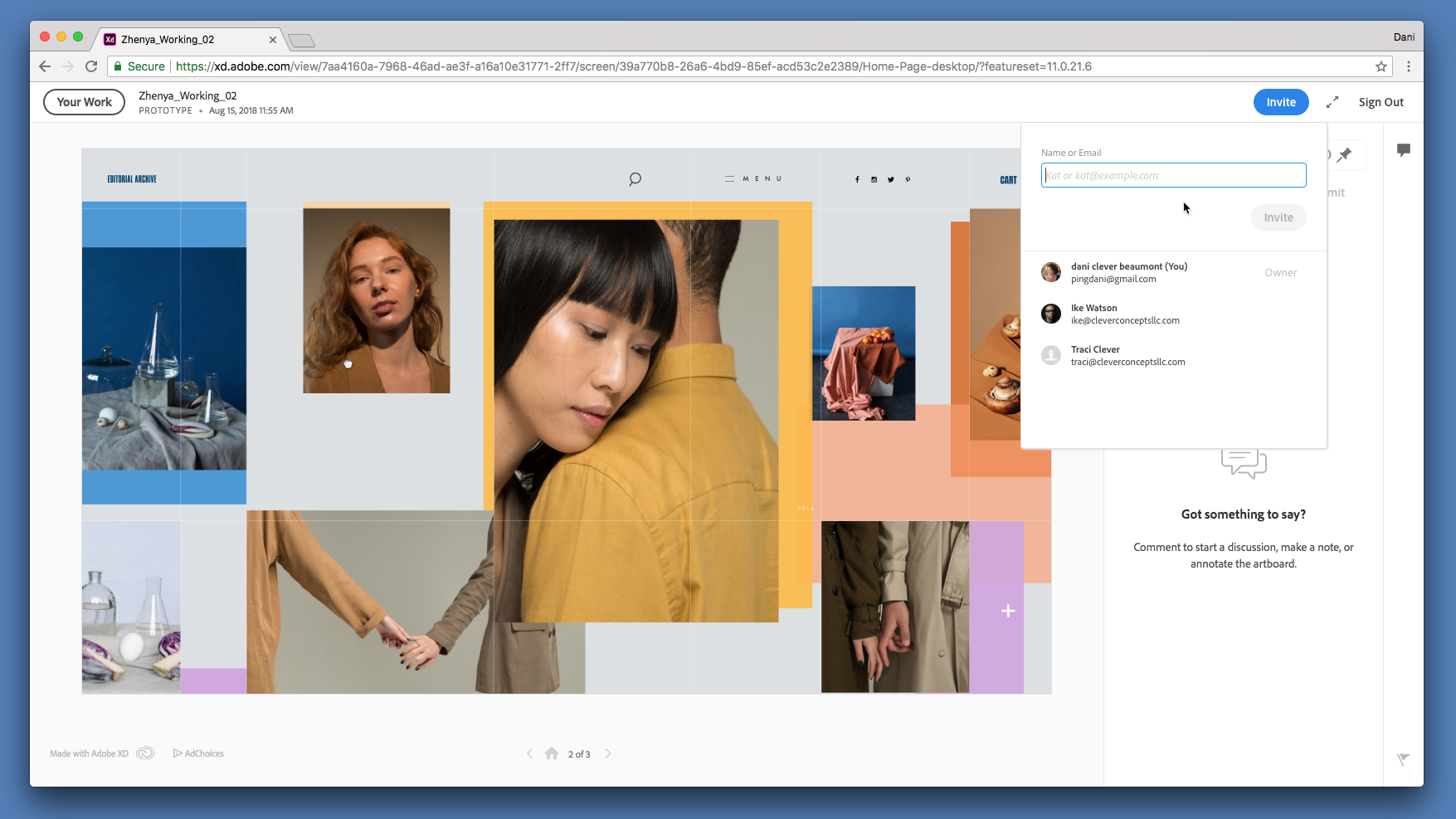Click the pin comment icon

pyautogui.click(x=1345, y=154)
